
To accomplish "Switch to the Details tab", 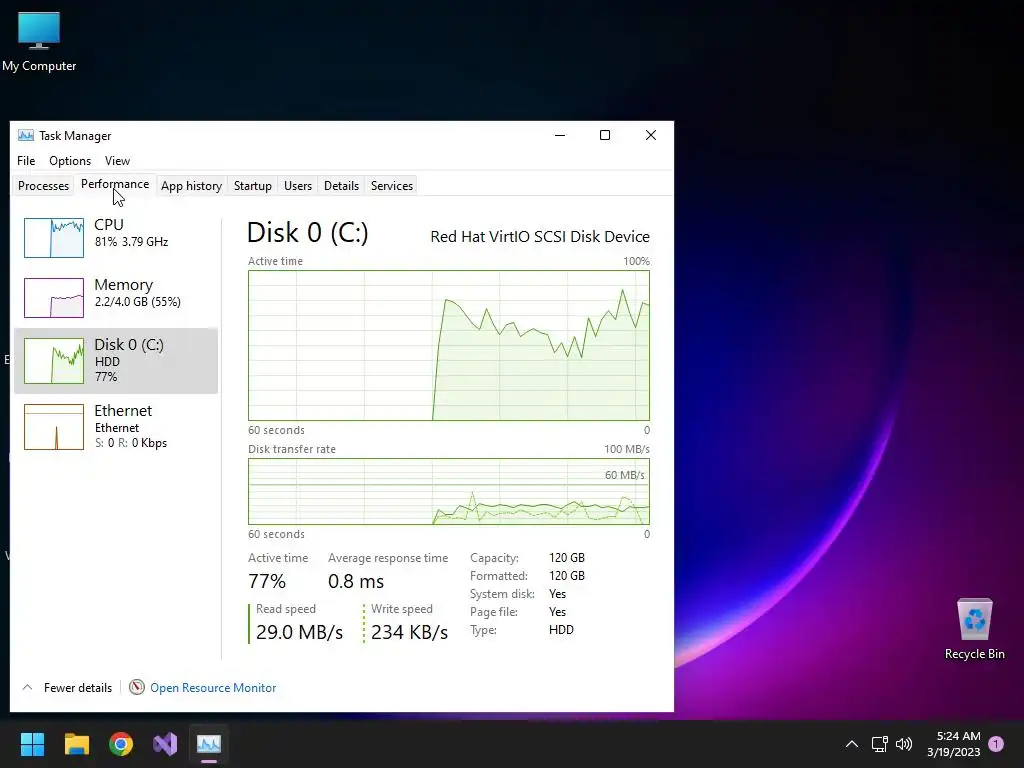I will 342,185.
